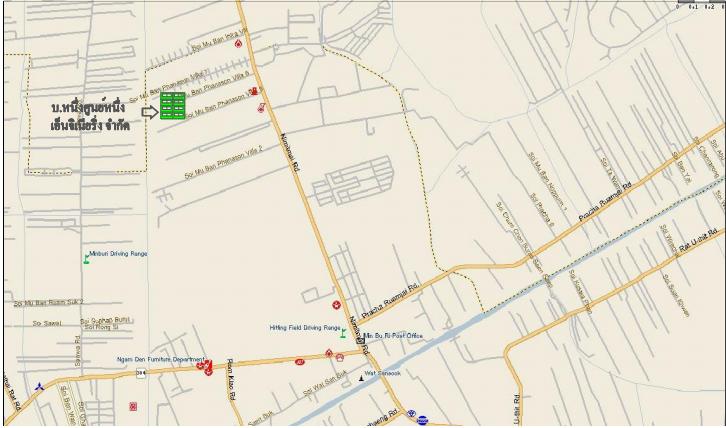The width and height of the screenshot is (726, 428).
Task: Click the Thai company name annotation text
Action: click(x=89, y=117)
